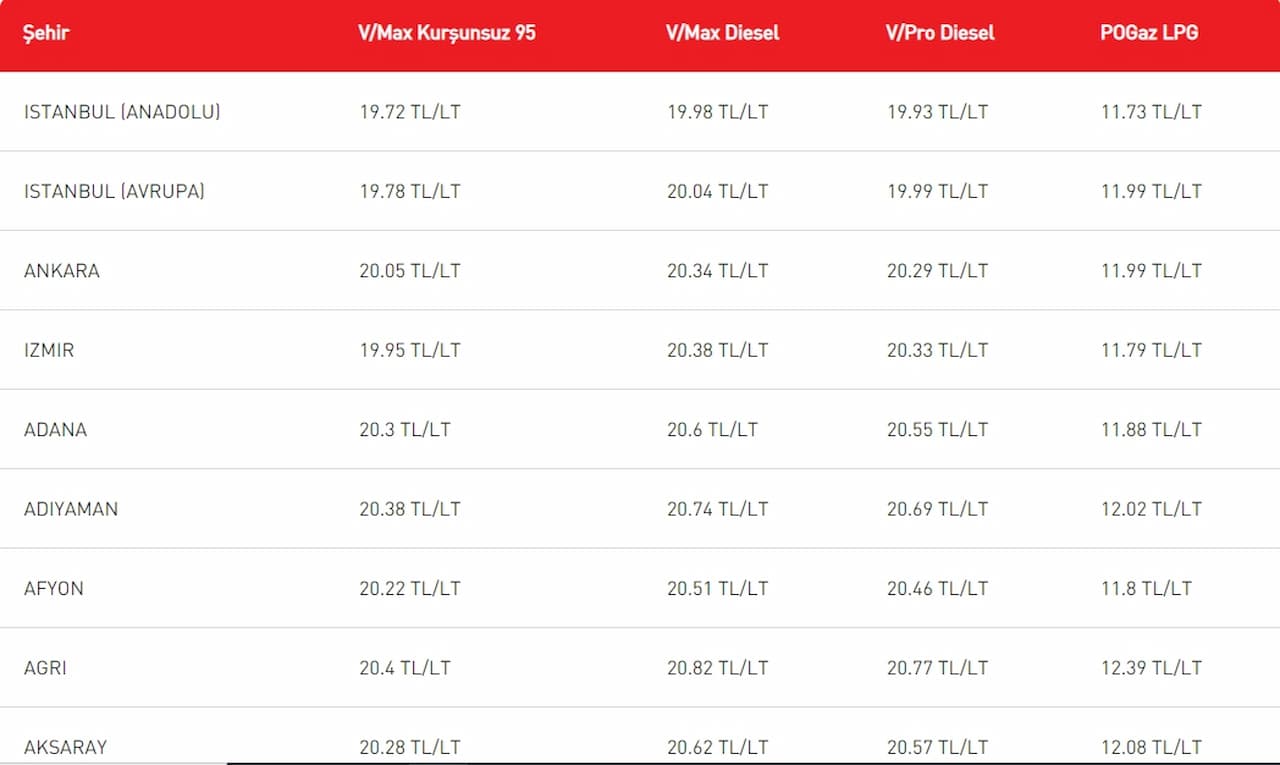The width and height of the screenshot is (1280, 765).
Task: Select the V/Max Kurşunsuz 95 column header
Action: [447, 33]
